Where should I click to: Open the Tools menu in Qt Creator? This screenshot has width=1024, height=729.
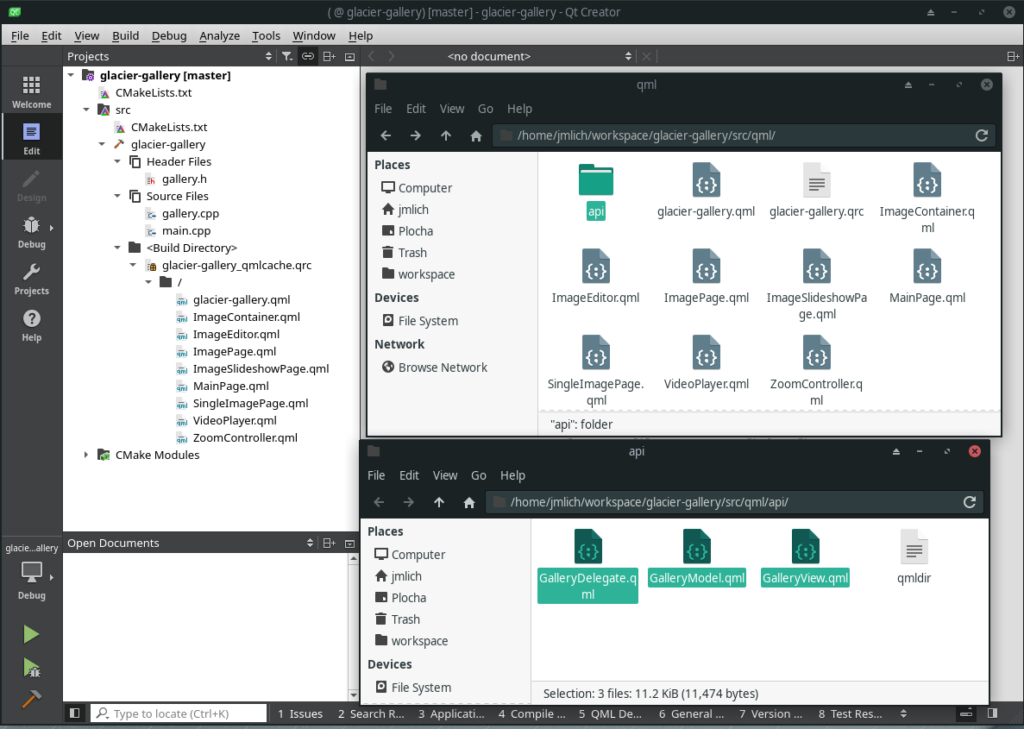pyautogui.click(x=266, y=36)
